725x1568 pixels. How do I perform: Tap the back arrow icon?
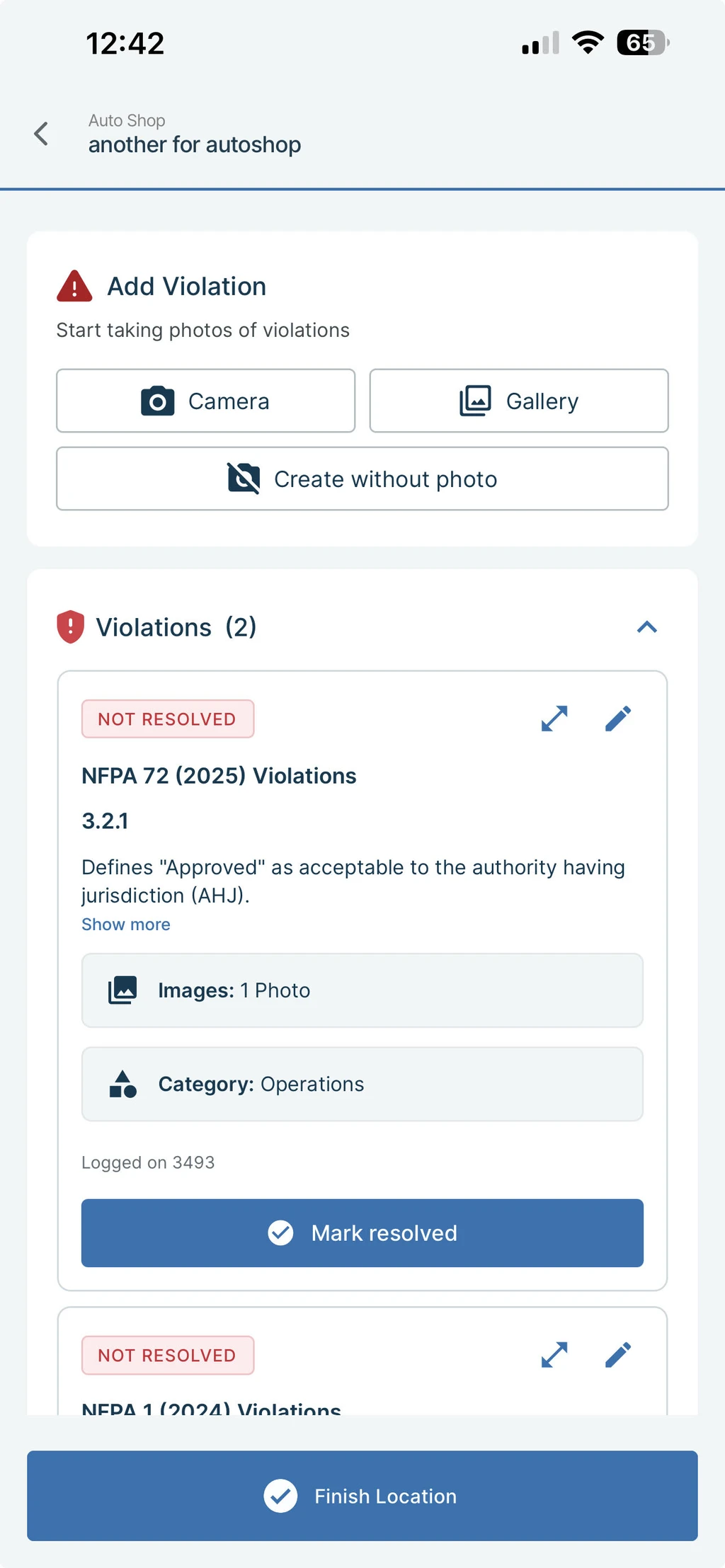(x=41, y=133)
